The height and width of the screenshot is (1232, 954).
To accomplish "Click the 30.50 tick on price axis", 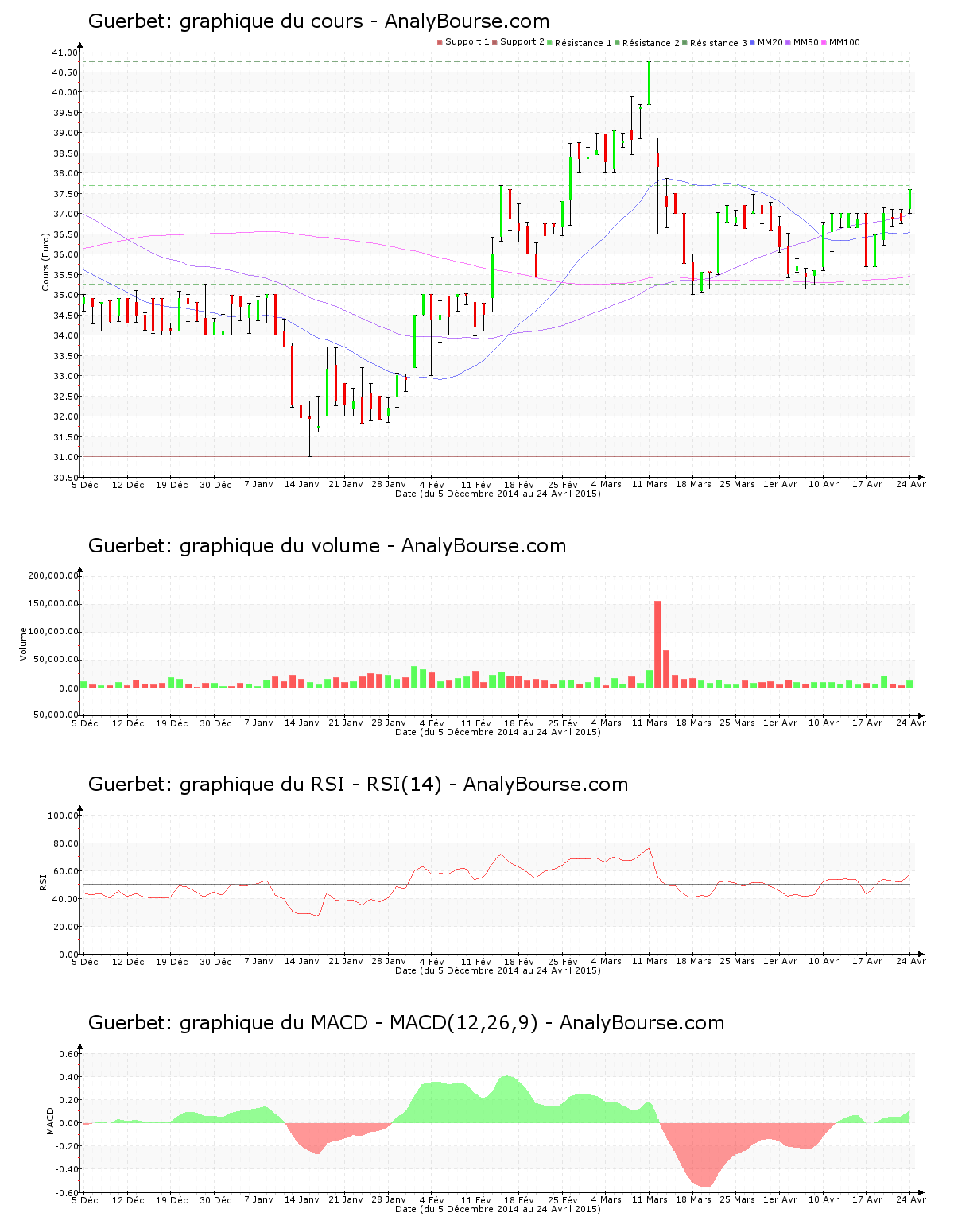I will [x=65, y=478].
